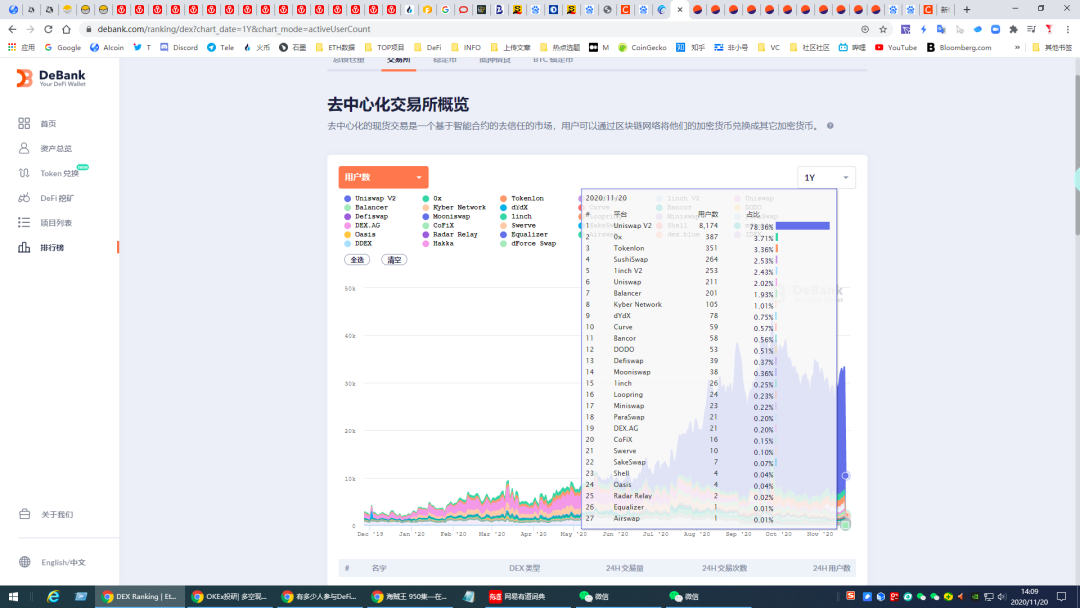The height and width of the screenshot is (608, 1080).
Task: Sort by 24H用户数 column header
Action: click(x=831, y=568)
